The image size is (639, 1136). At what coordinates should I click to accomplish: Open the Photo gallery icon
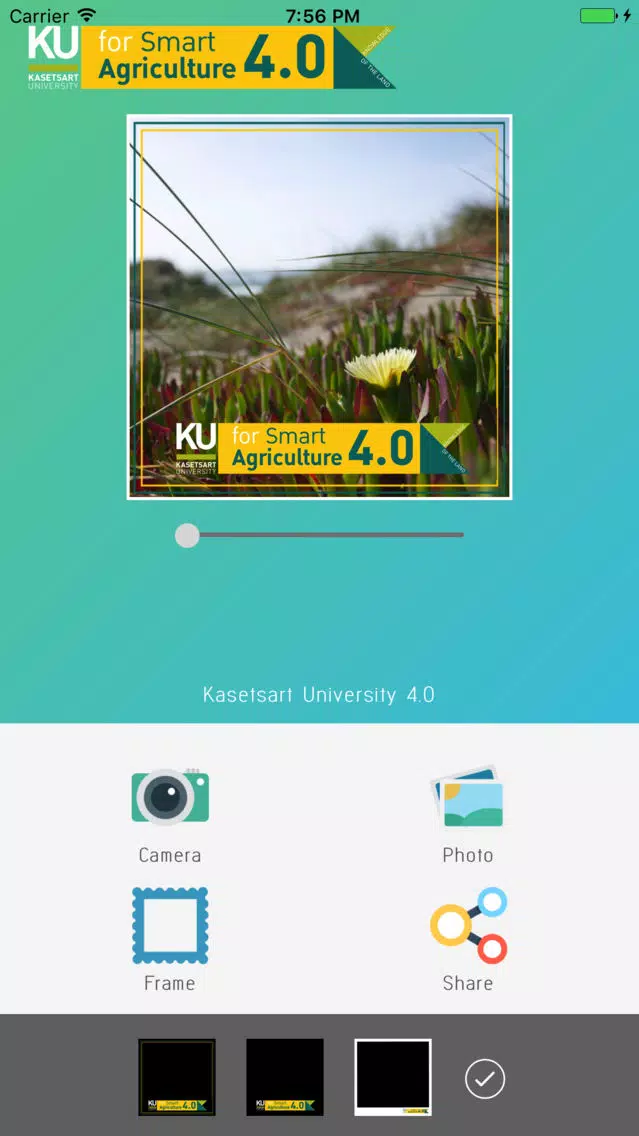(467, 796)
